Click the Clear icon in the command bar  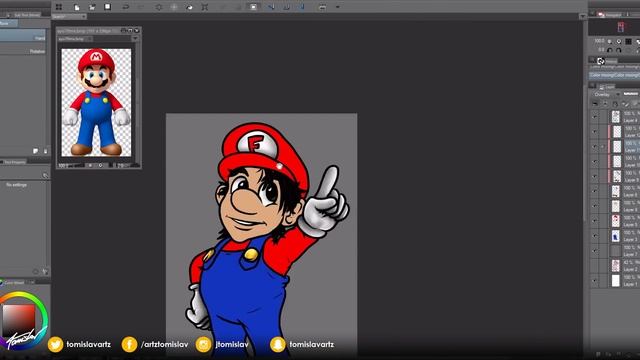tap(159, 7)
